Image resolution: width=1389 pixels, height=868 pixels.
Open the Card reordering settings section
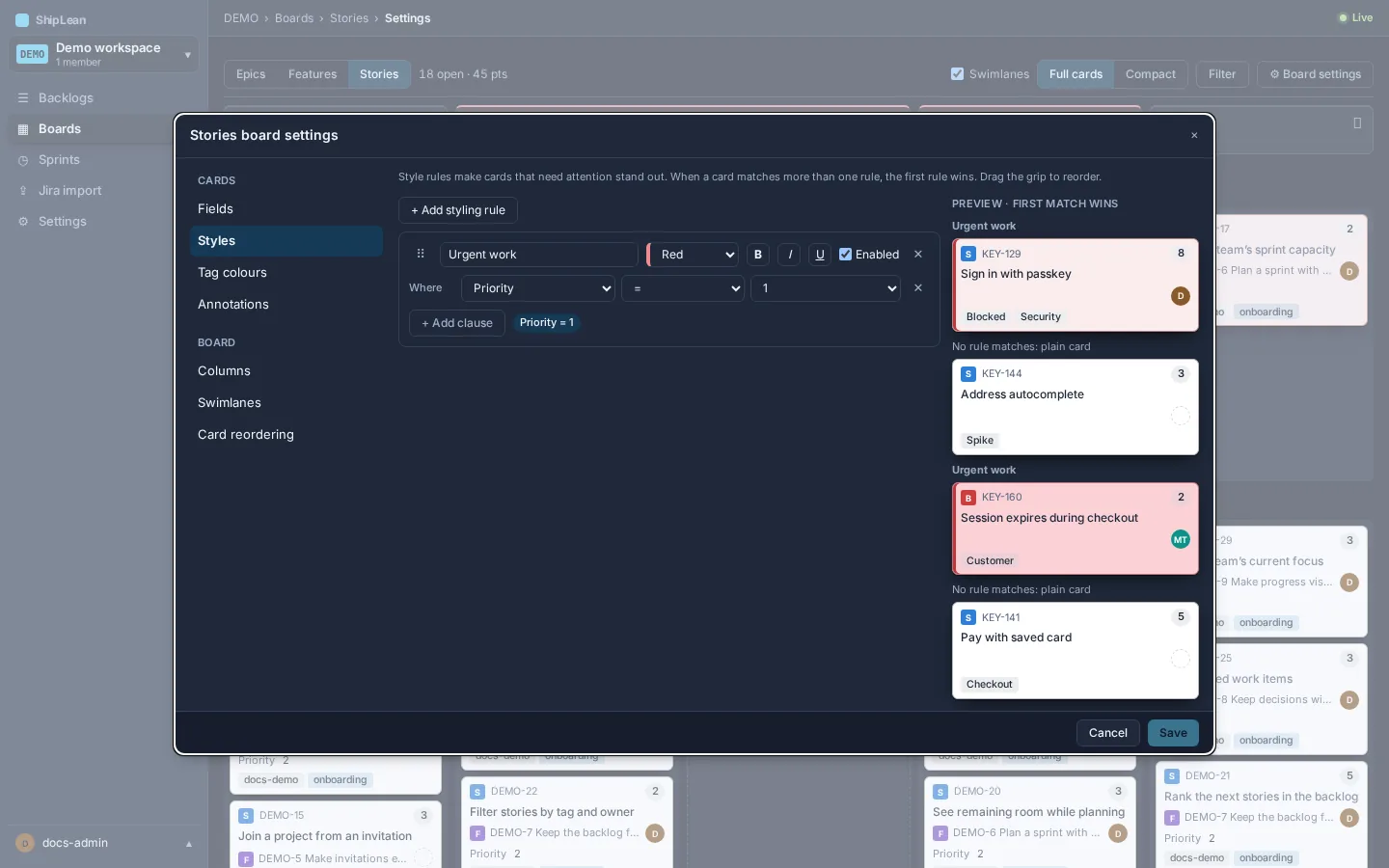pos(286,435)
